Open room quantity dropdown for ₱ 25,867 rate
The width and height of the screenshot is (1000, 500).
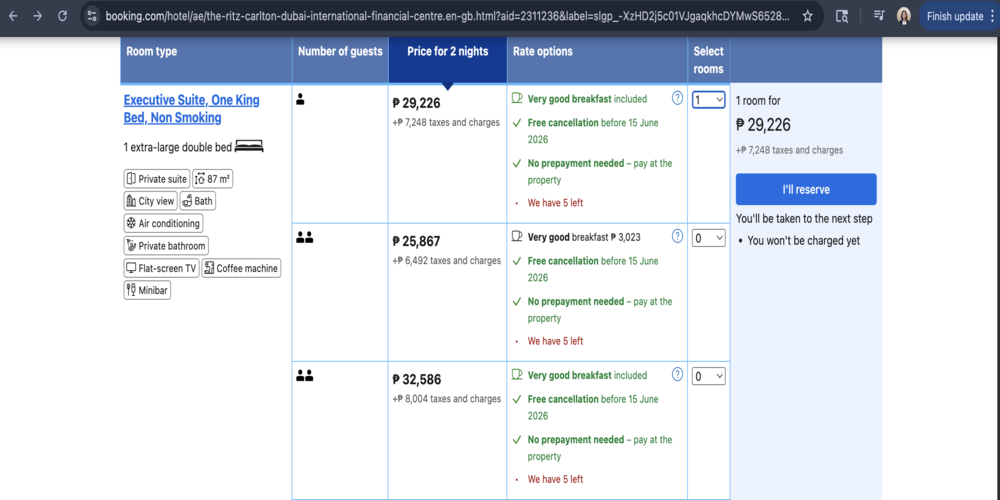pos(709,238)
